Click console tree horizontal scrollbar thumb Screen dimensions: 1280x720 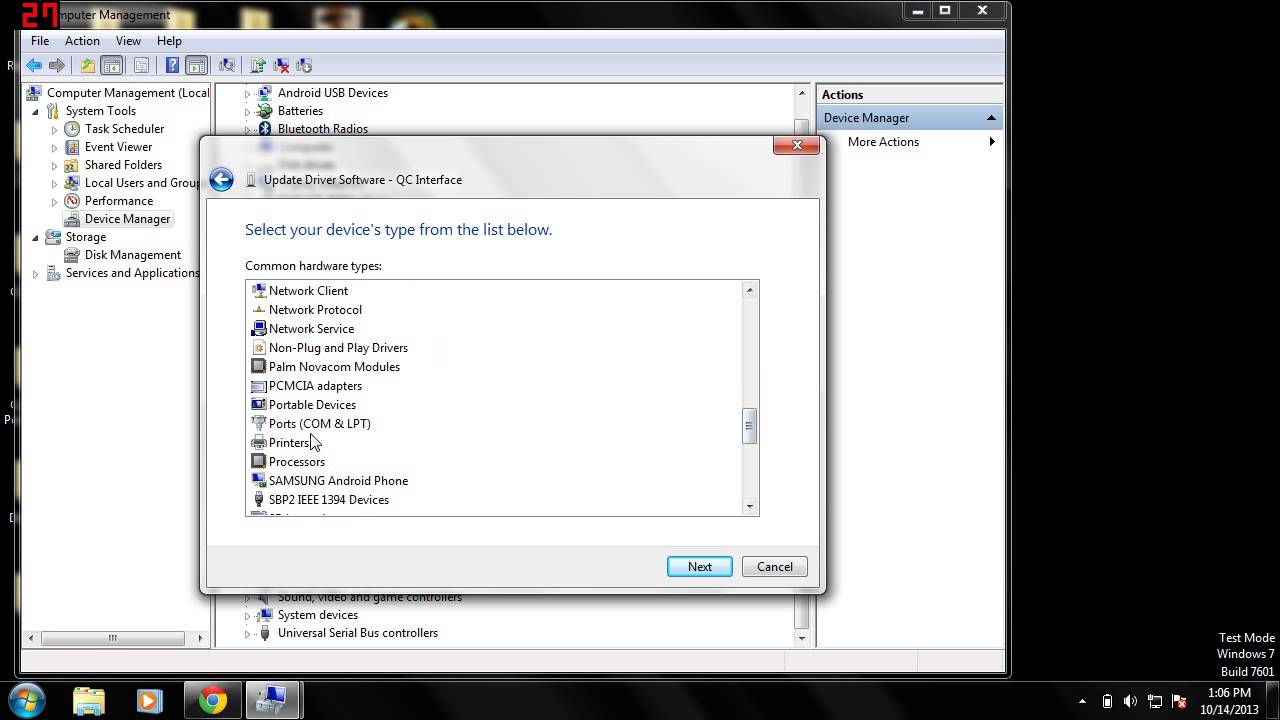[x=112, y=638]
